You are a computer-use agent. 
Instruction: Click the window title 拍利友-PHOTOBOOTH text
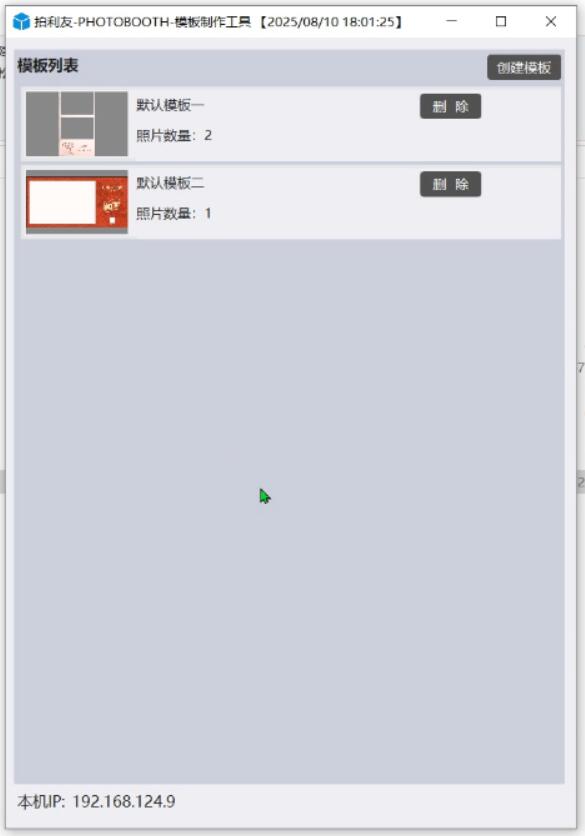(102, 22)
